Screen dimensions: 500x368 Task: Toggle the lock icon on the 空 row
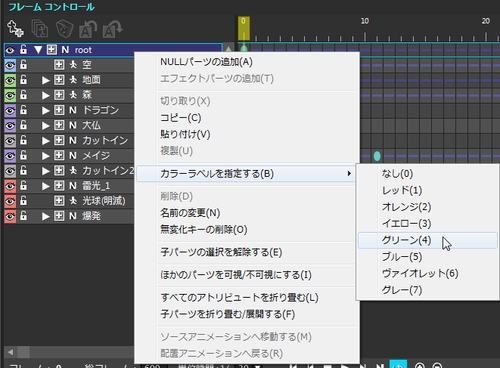23,64
